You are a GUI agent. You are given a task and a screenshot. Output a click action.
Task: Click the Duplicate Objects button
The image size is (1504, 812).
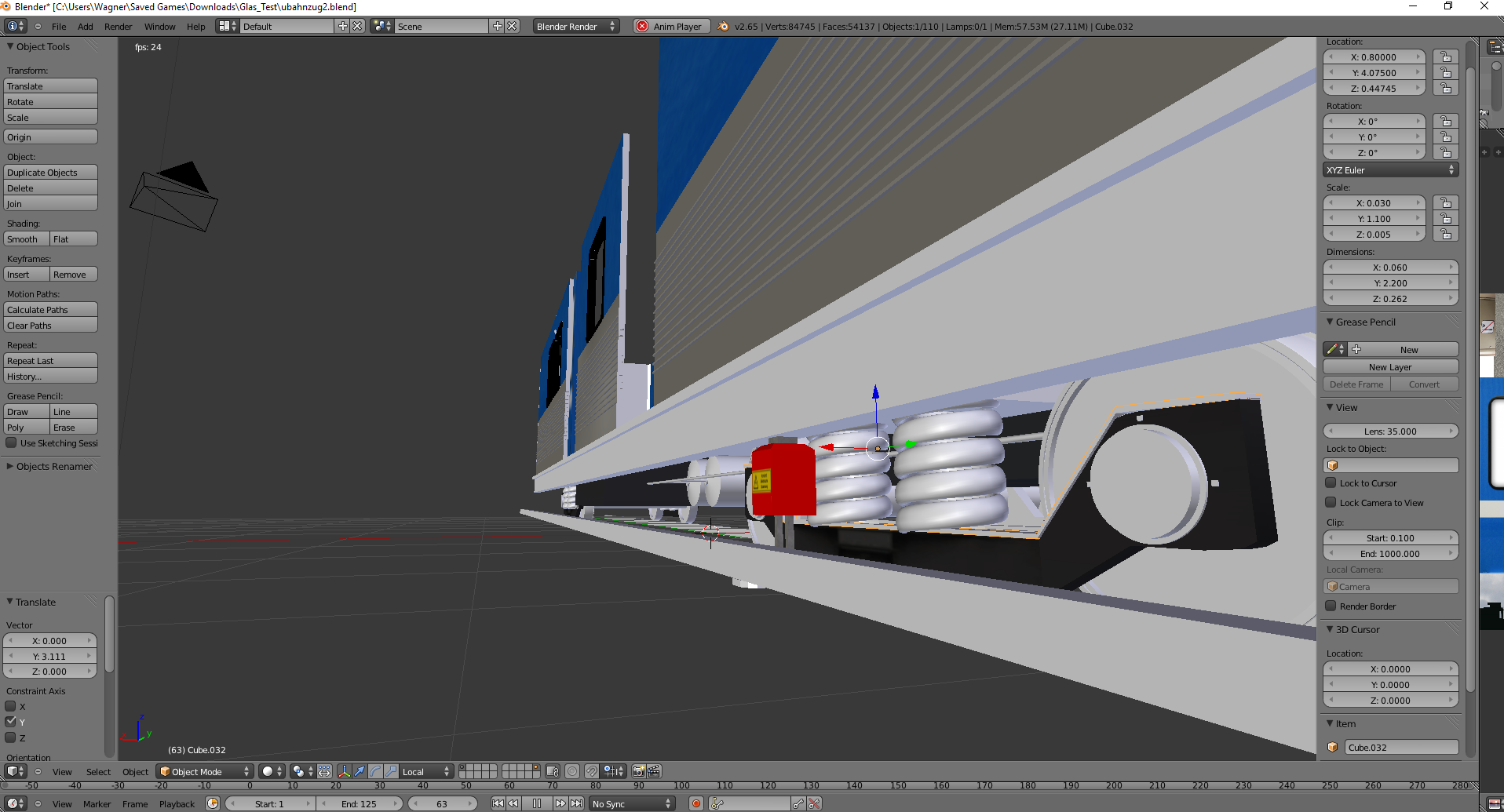pos(50,173)
